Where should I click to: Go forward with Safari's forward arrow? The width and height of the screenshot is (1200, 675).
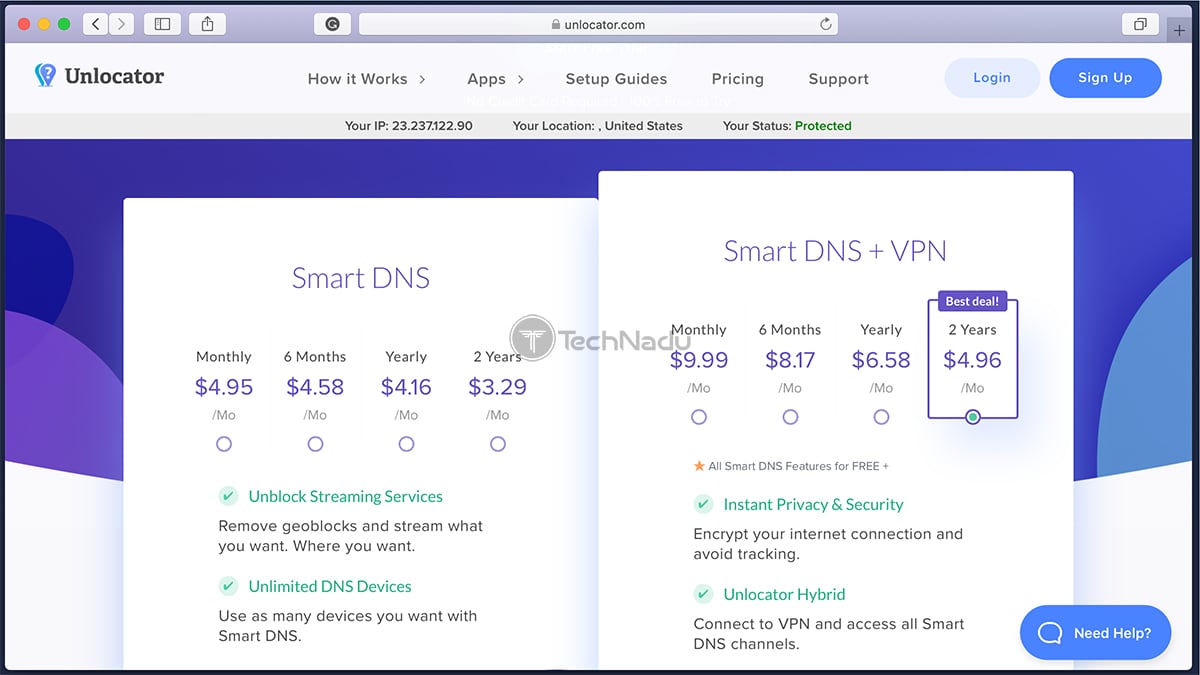click(x=122, y=24)
